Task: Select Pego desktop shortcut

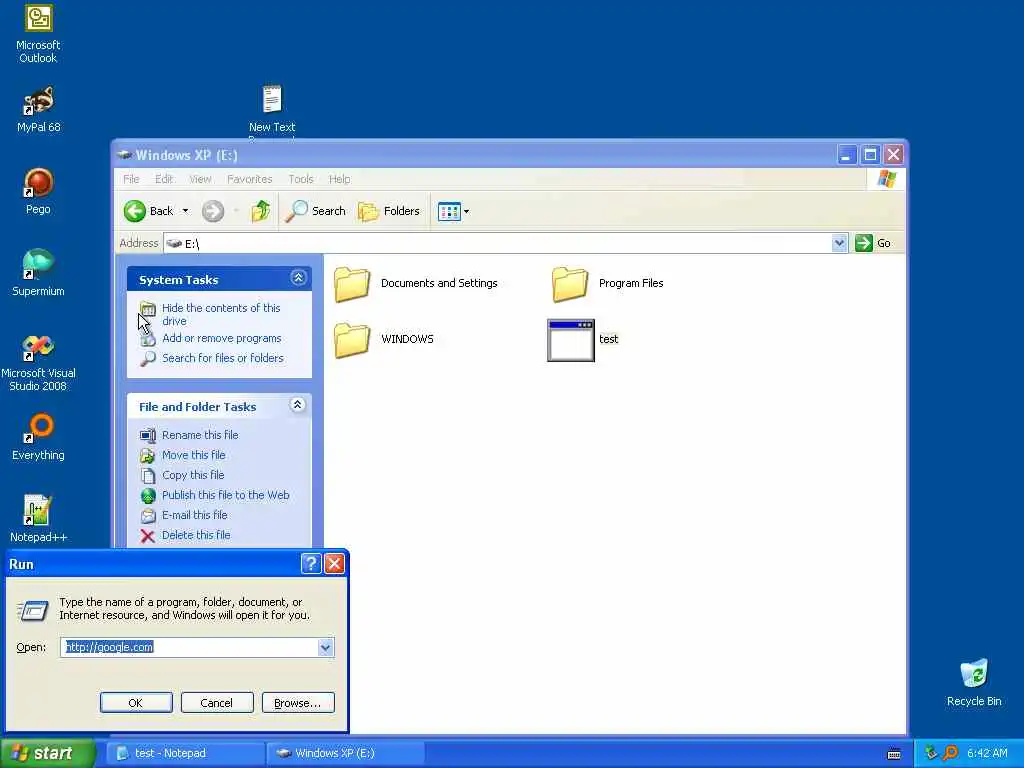Action: [38, 191]
